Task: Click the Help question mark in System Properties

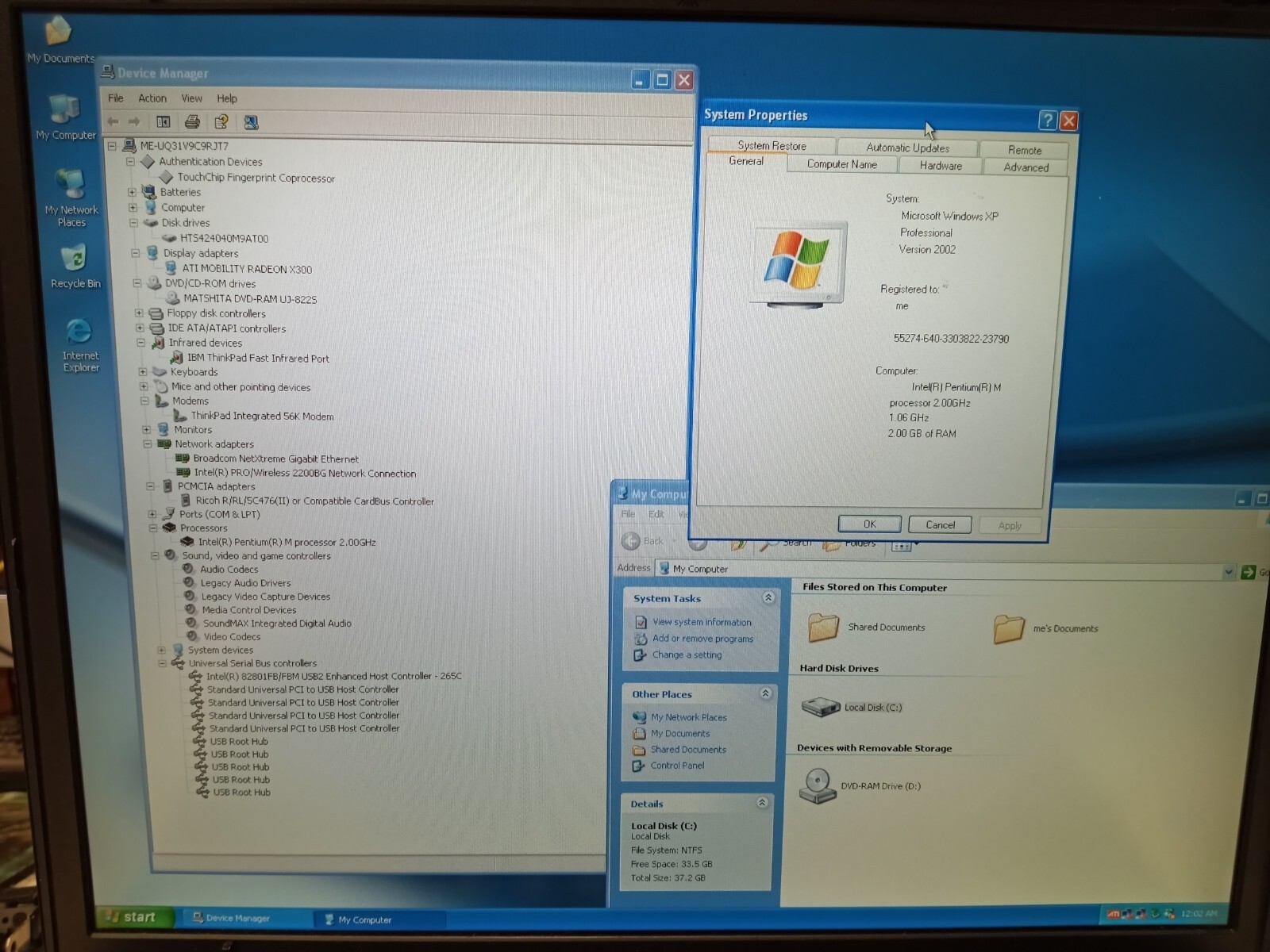Action: pos(1048,120)
